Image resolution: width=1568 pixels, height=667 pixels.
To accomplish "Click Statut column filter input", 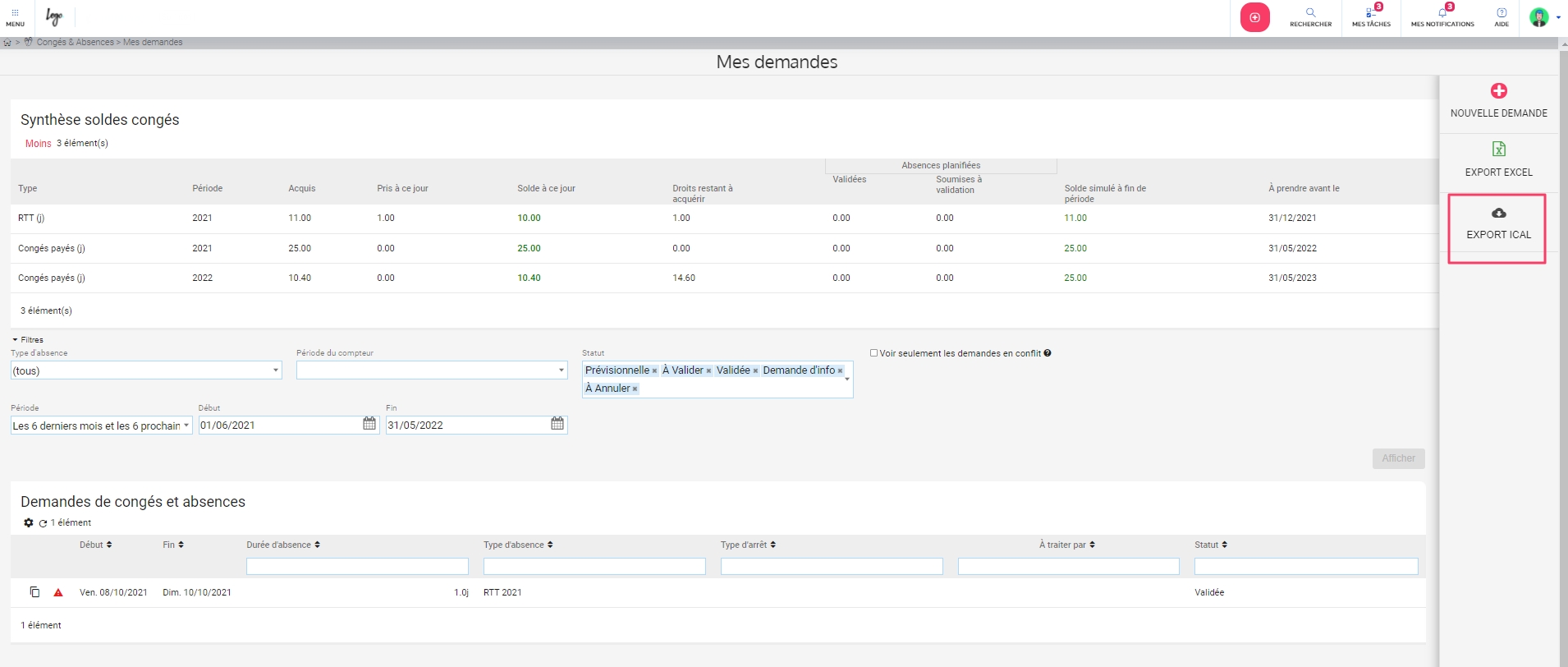I will pyautogui.click(x=1306, y=566).
